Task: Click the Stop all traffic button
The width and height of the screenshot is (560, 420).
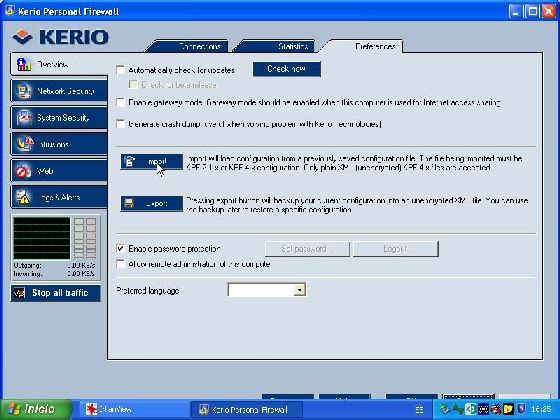Action: point(56,293)
